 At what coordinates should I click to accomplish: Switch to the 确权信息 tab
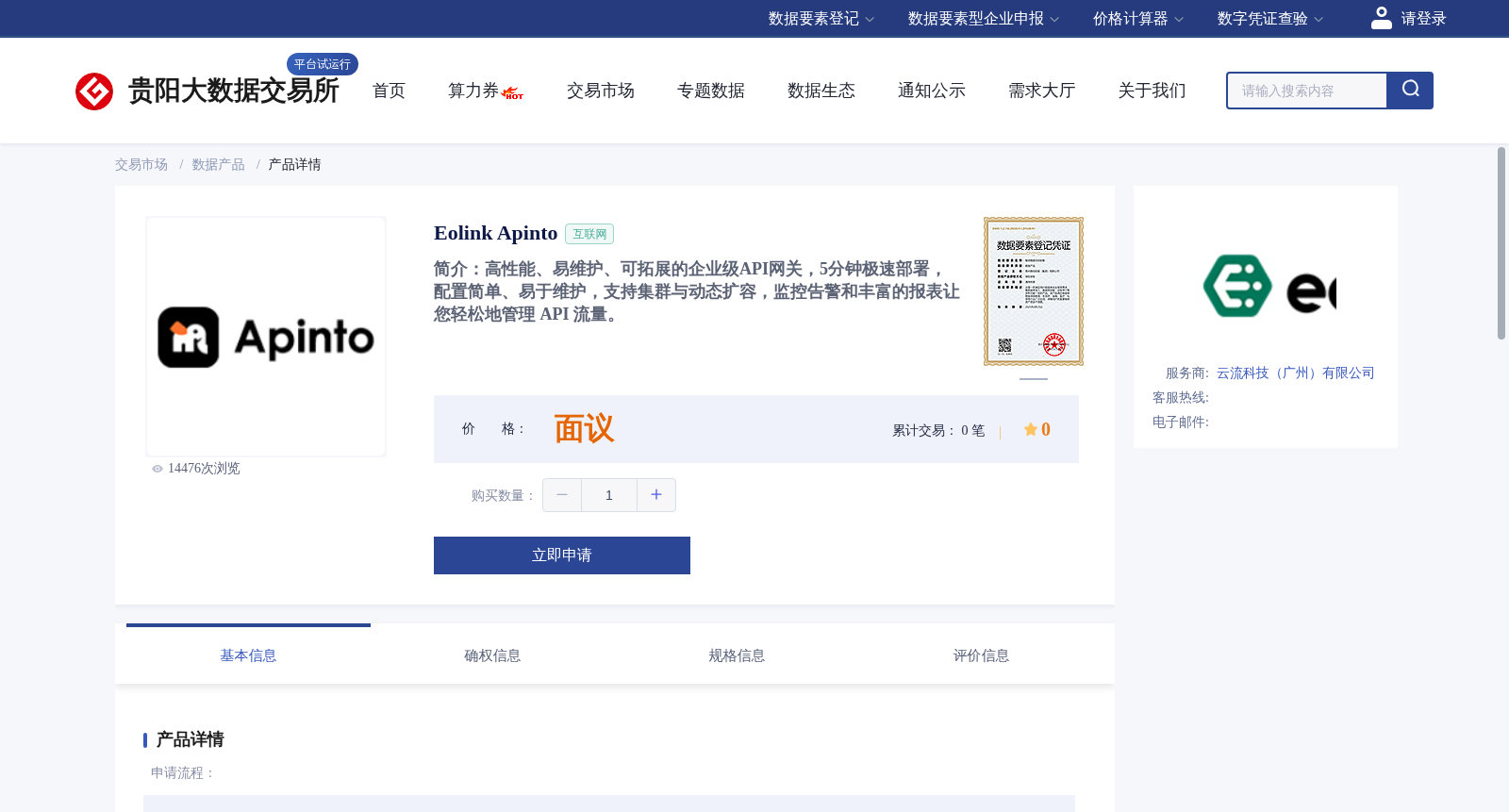click(x=492, y=655)
